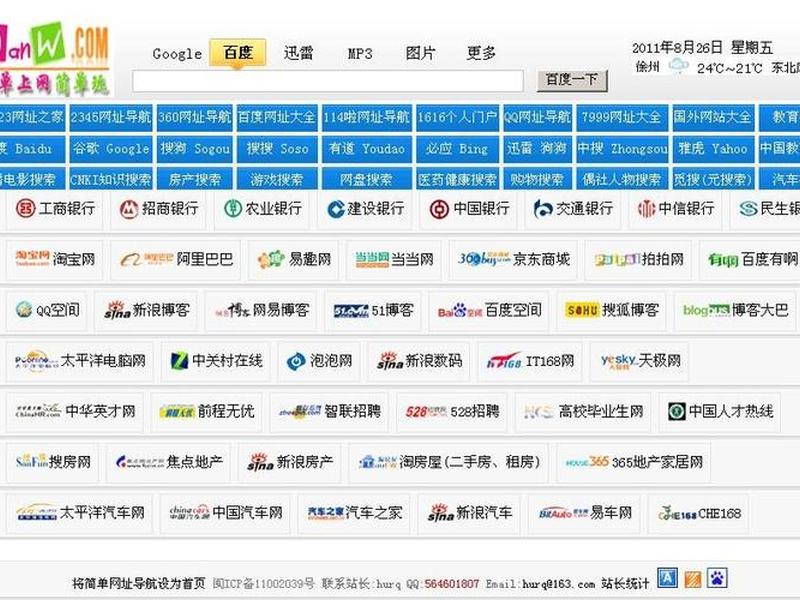
Task: Open 51博客 link
Action: (373, 310)
